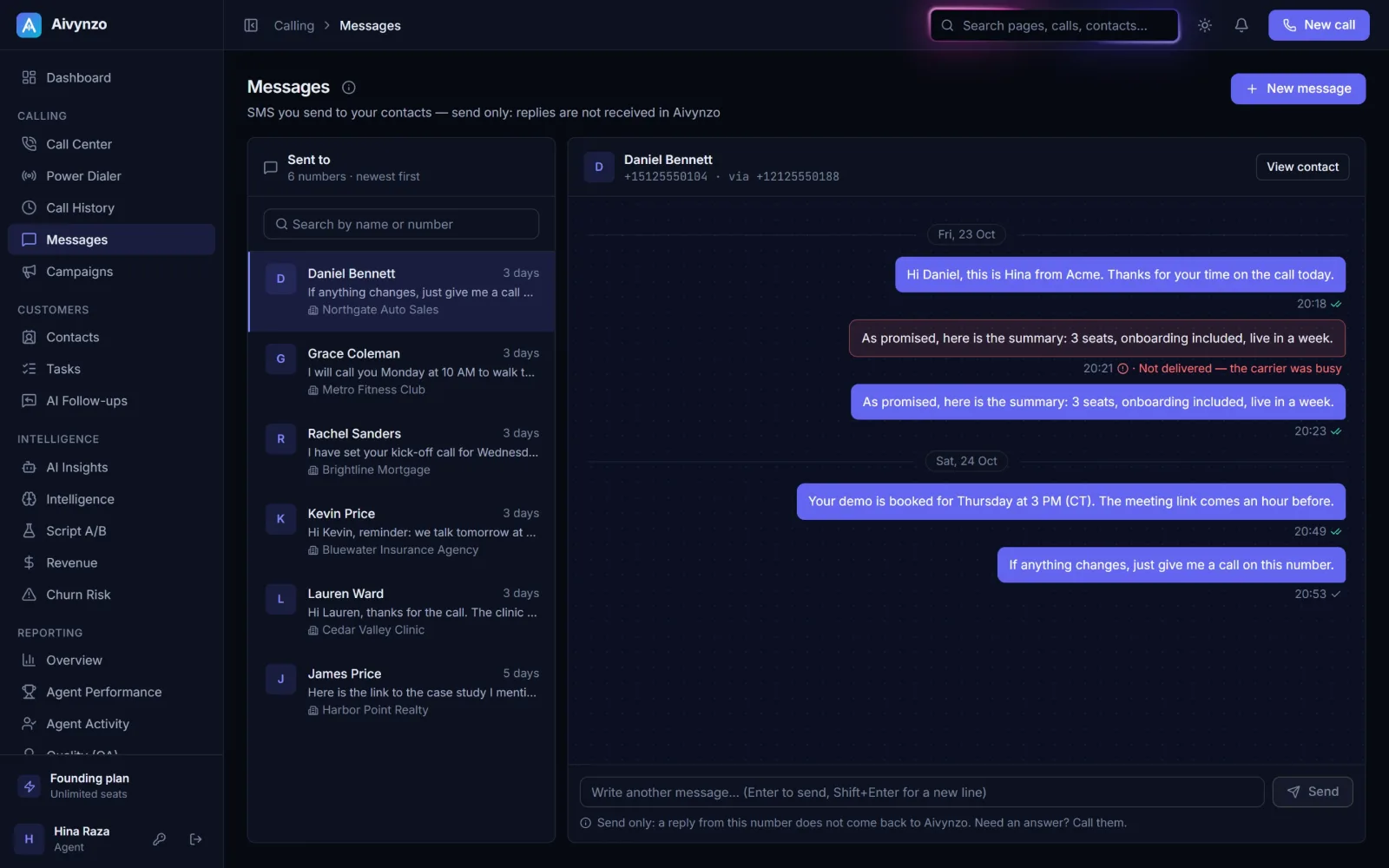Click the key icon next to Hina Raza
The height and width of the screenshot is (868, 1389).
(x=159, y=839)
